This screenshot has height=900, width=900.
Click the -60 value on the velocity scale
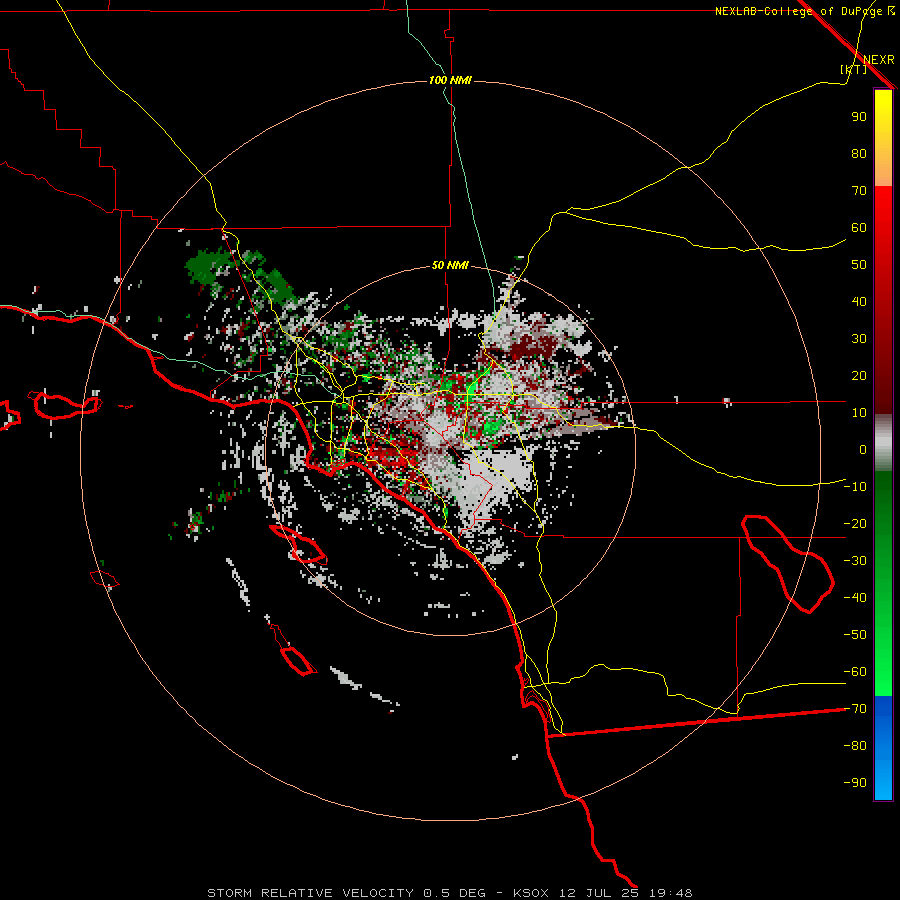click(855, 672)
